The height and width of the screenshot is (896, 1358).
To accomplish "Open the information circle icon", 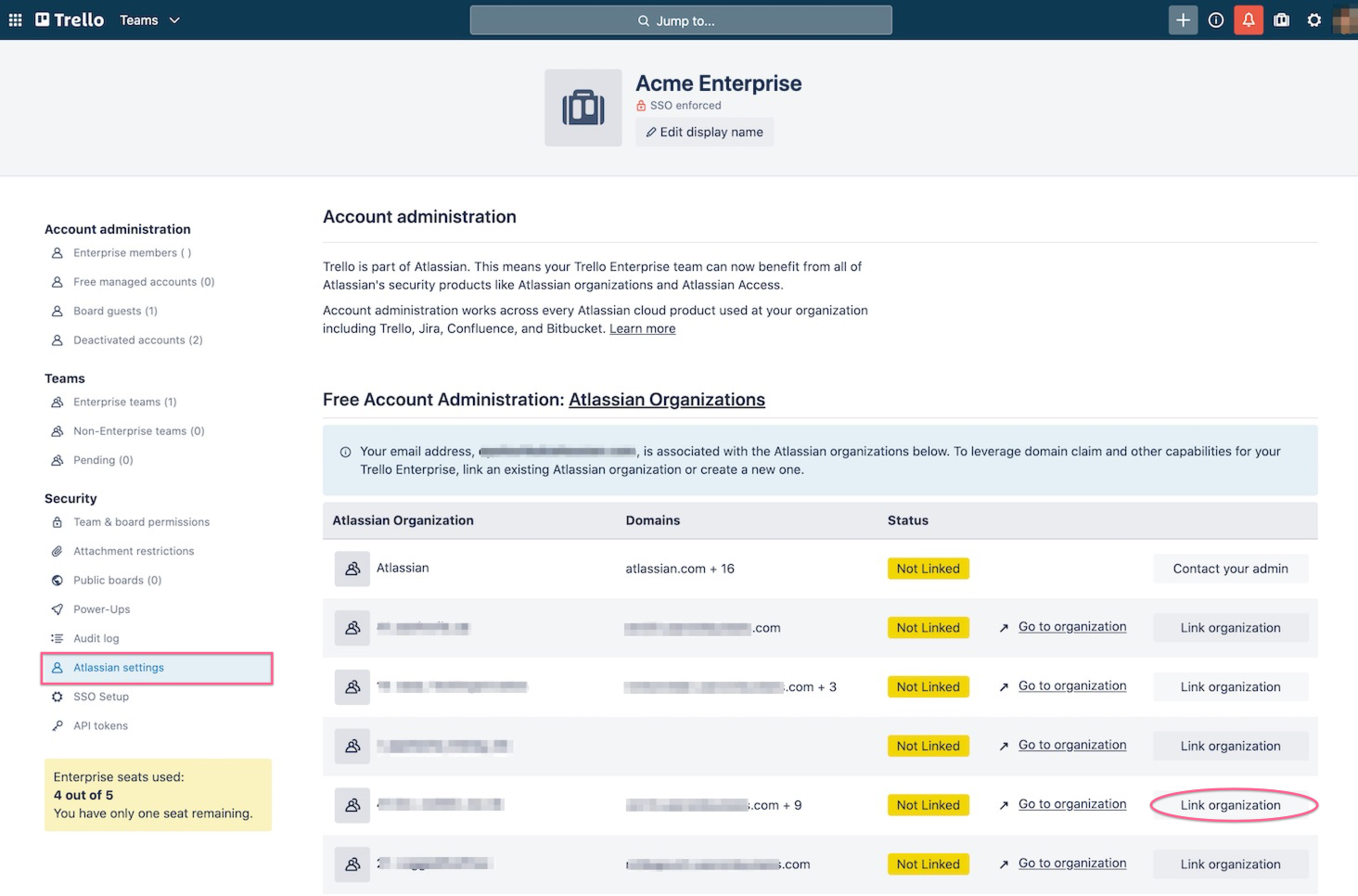I will click(1216, 19).
